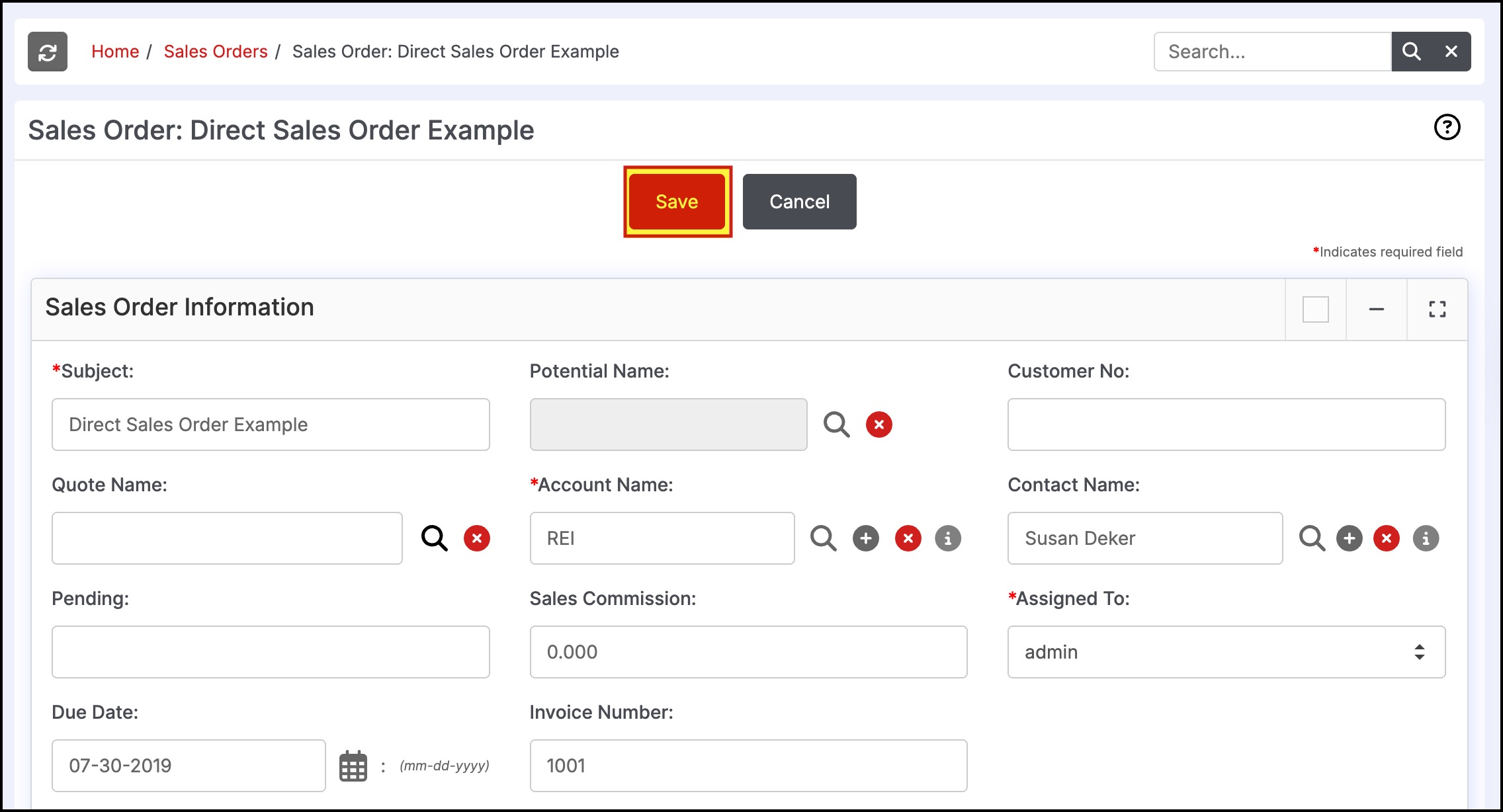This screenshot has height=812, width=1503.
Task: Click the Save button
Action: point(677,202)
